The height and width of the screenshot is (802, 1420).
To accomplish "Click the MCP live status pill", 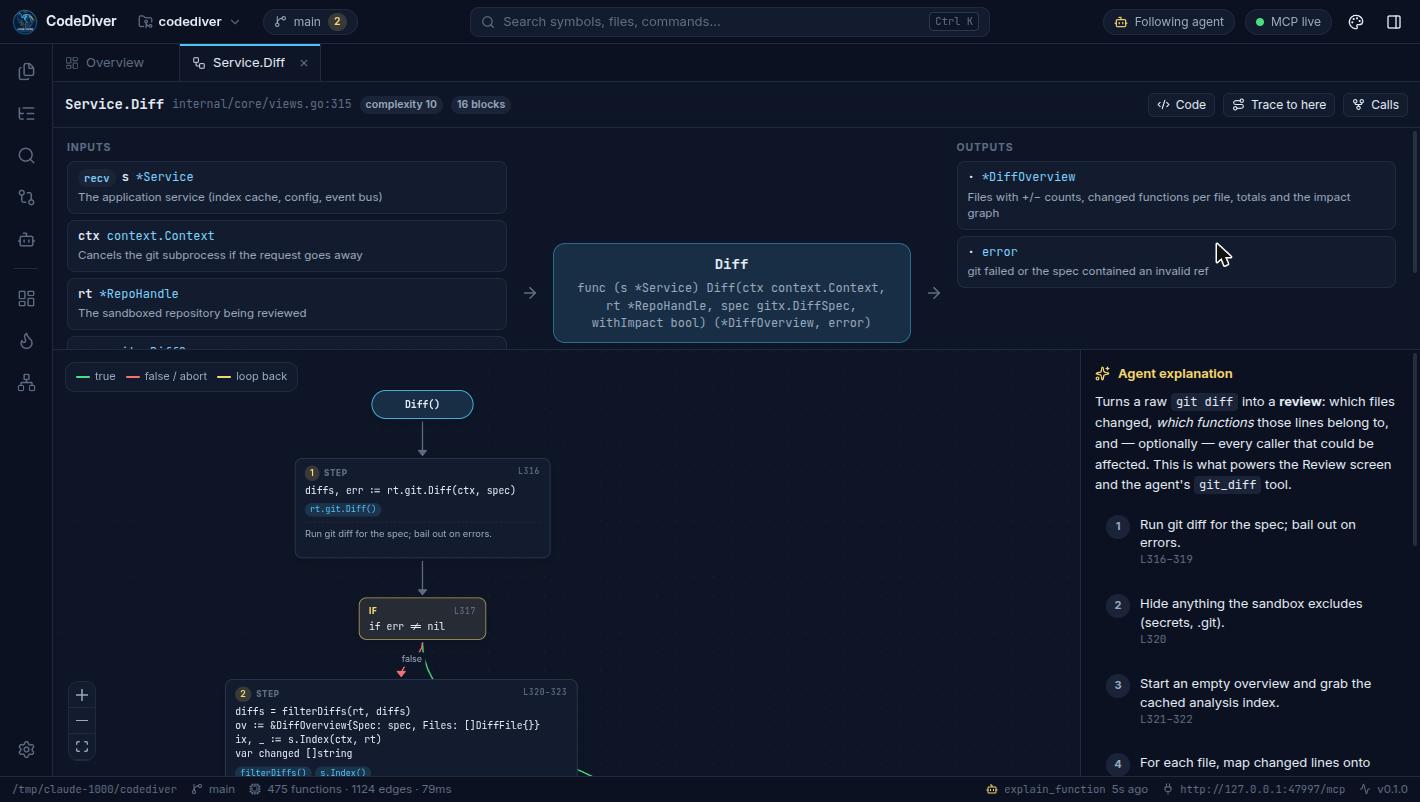I will click(x=1288, y=22).
